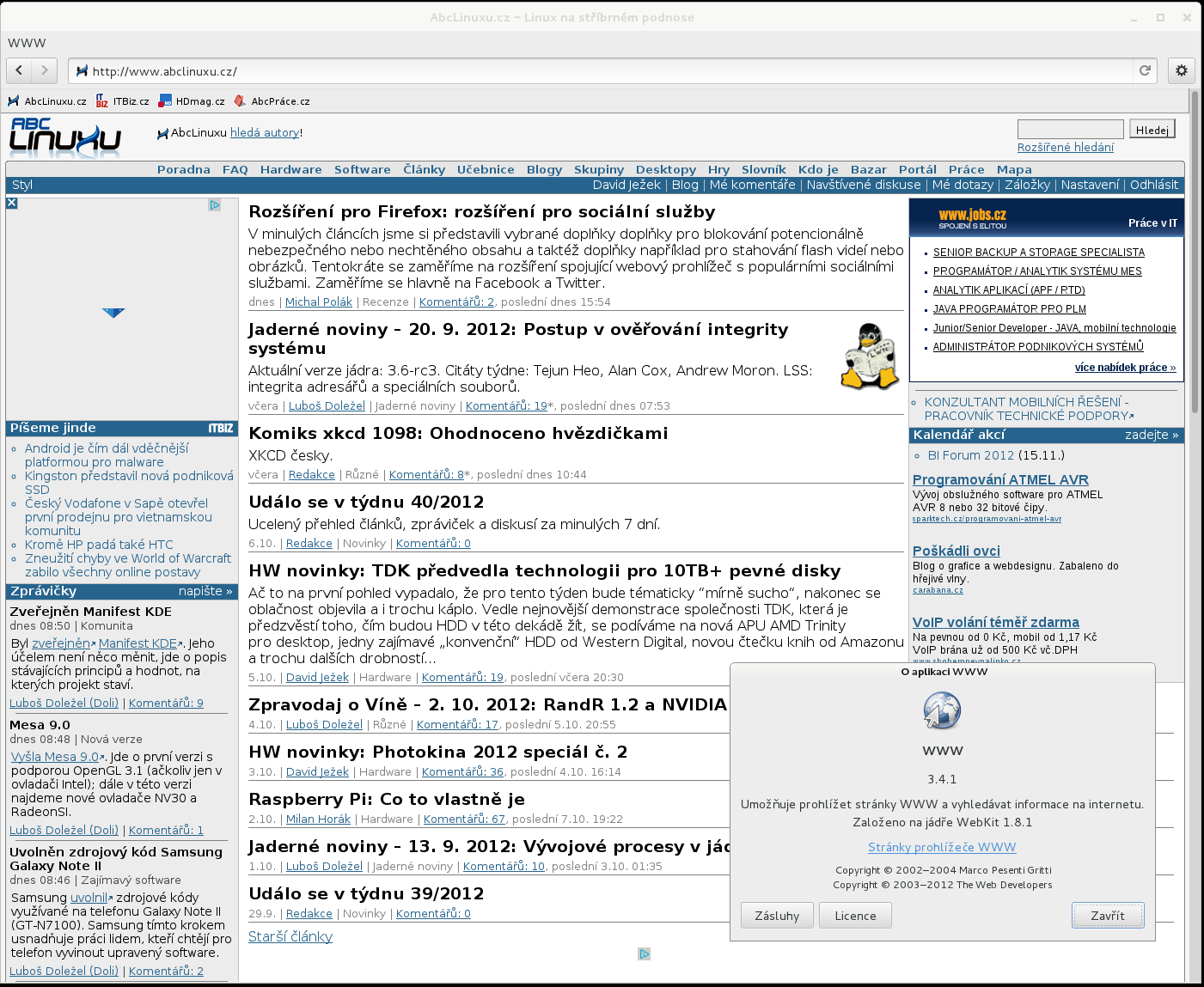Open the HDmag.cz bookmark
1204x987 pixels.
point(192,101)
